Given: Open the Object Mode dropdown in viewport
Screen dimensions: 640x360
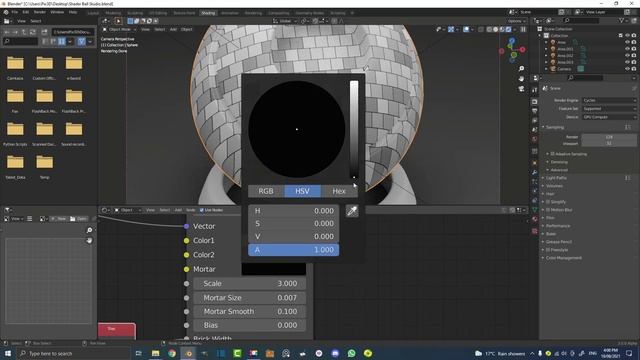Looking at the screenshot, I should pos(120,29).
